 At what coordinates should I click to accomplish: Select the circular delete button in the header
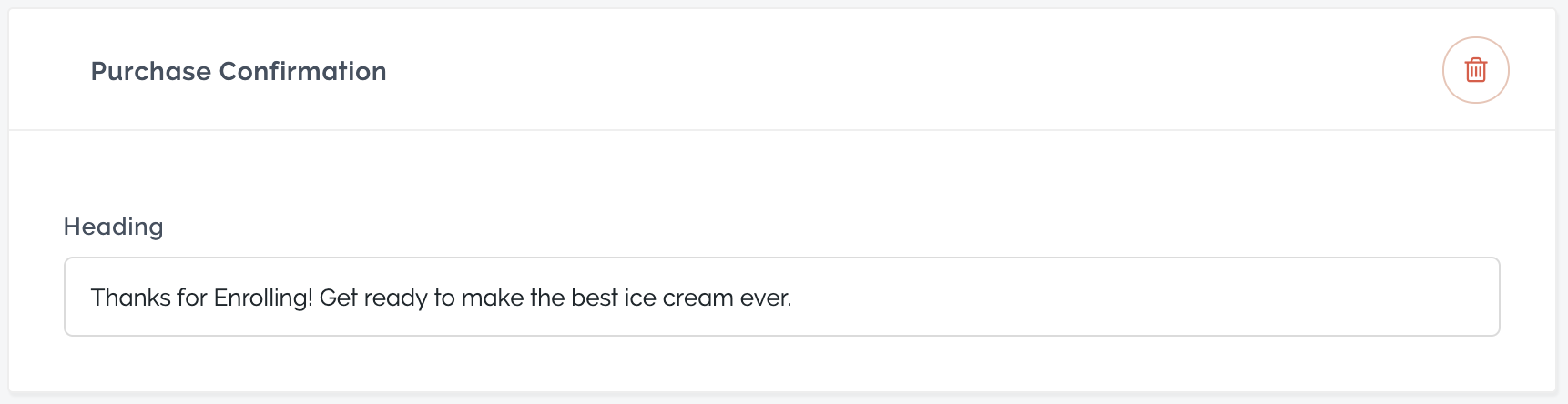click(1475, 70)
